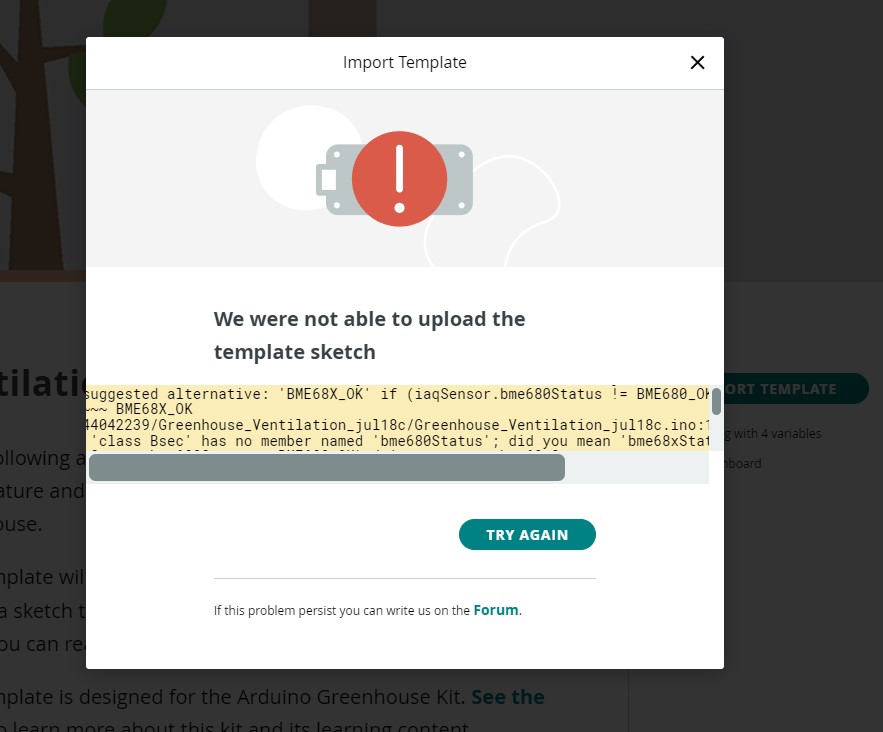Click the red exclamation error icon
The width and height of the screenshot is (883, 732).
pyautogui.click(x=399, y=178)
